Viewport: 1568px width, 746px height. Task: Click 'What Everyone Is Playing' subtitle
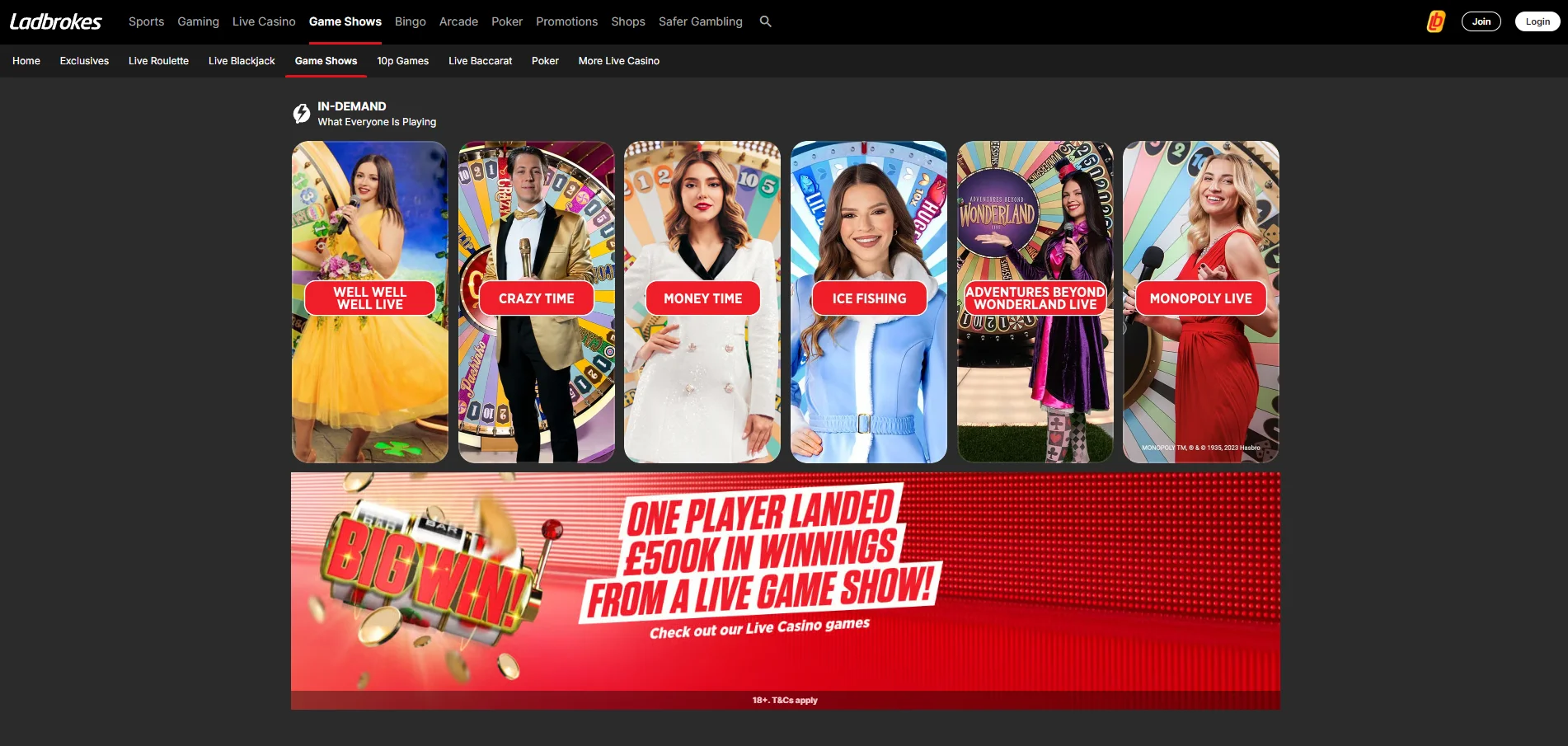coord(377,122)
